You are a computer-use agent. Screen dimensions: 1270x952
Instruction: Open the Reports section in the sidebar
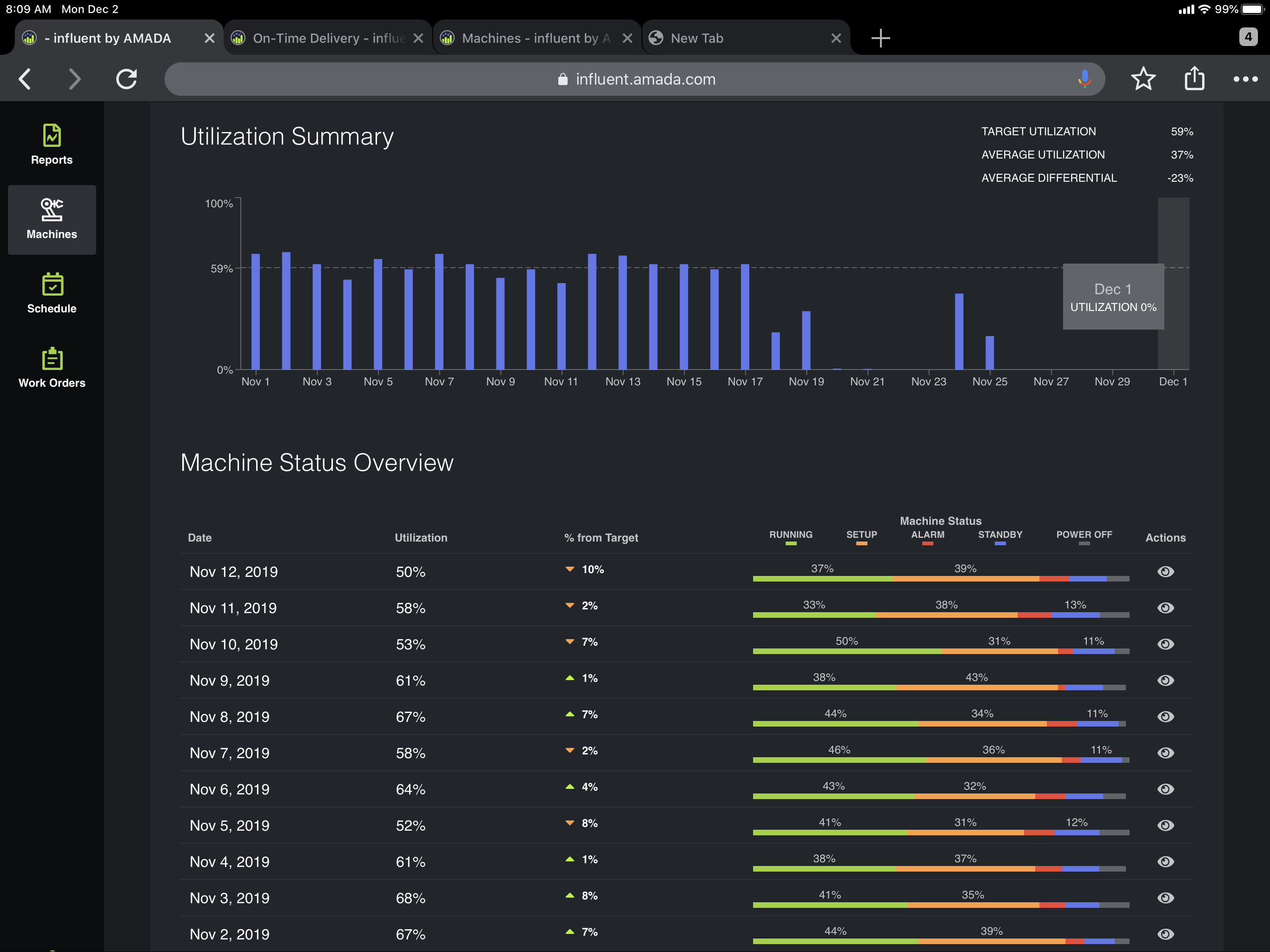point(52,144)
